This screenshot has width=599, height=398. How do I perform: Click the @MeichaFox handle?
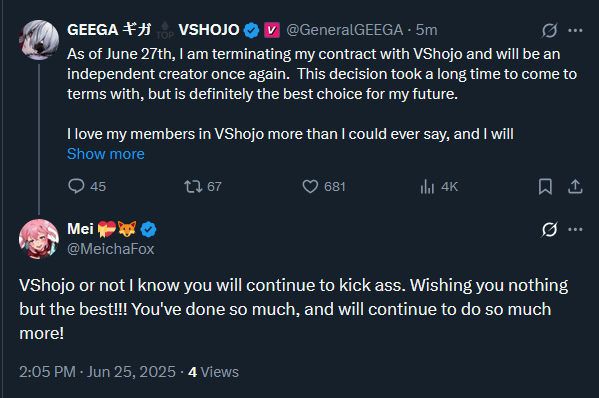[x=111, y=249]
